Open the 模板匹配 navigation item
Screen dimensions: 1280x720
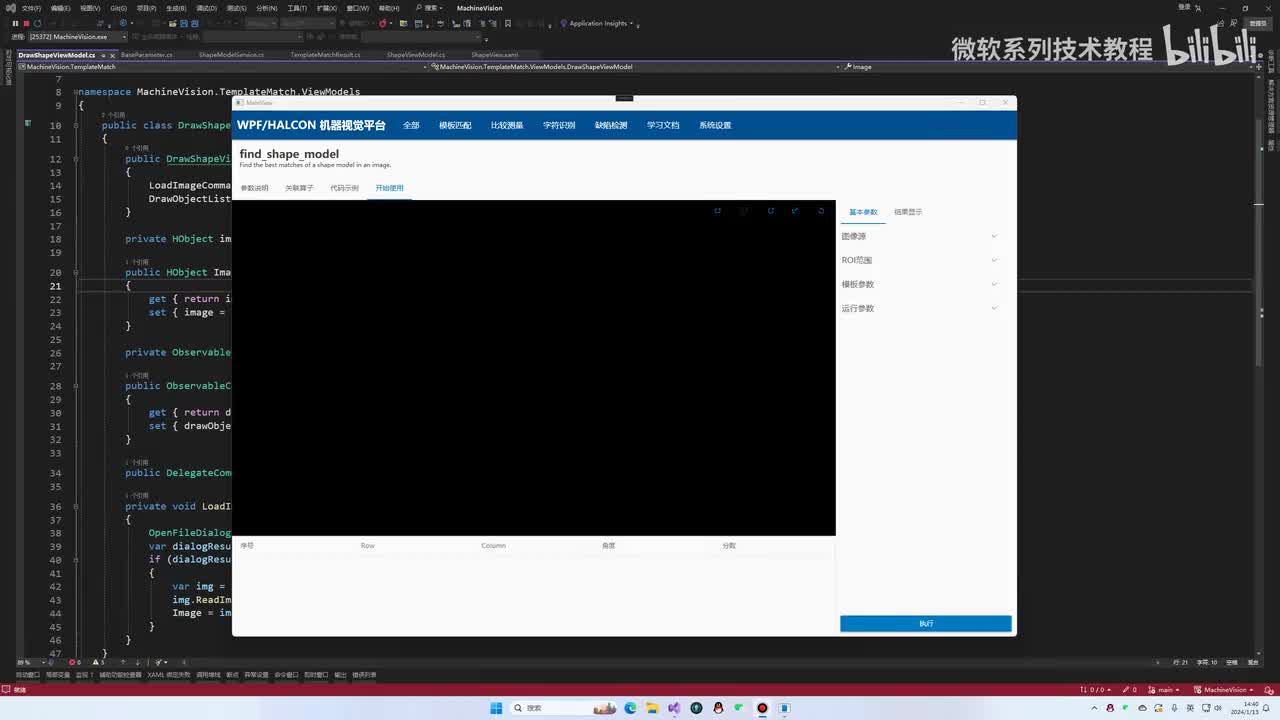tap(455, 125)
